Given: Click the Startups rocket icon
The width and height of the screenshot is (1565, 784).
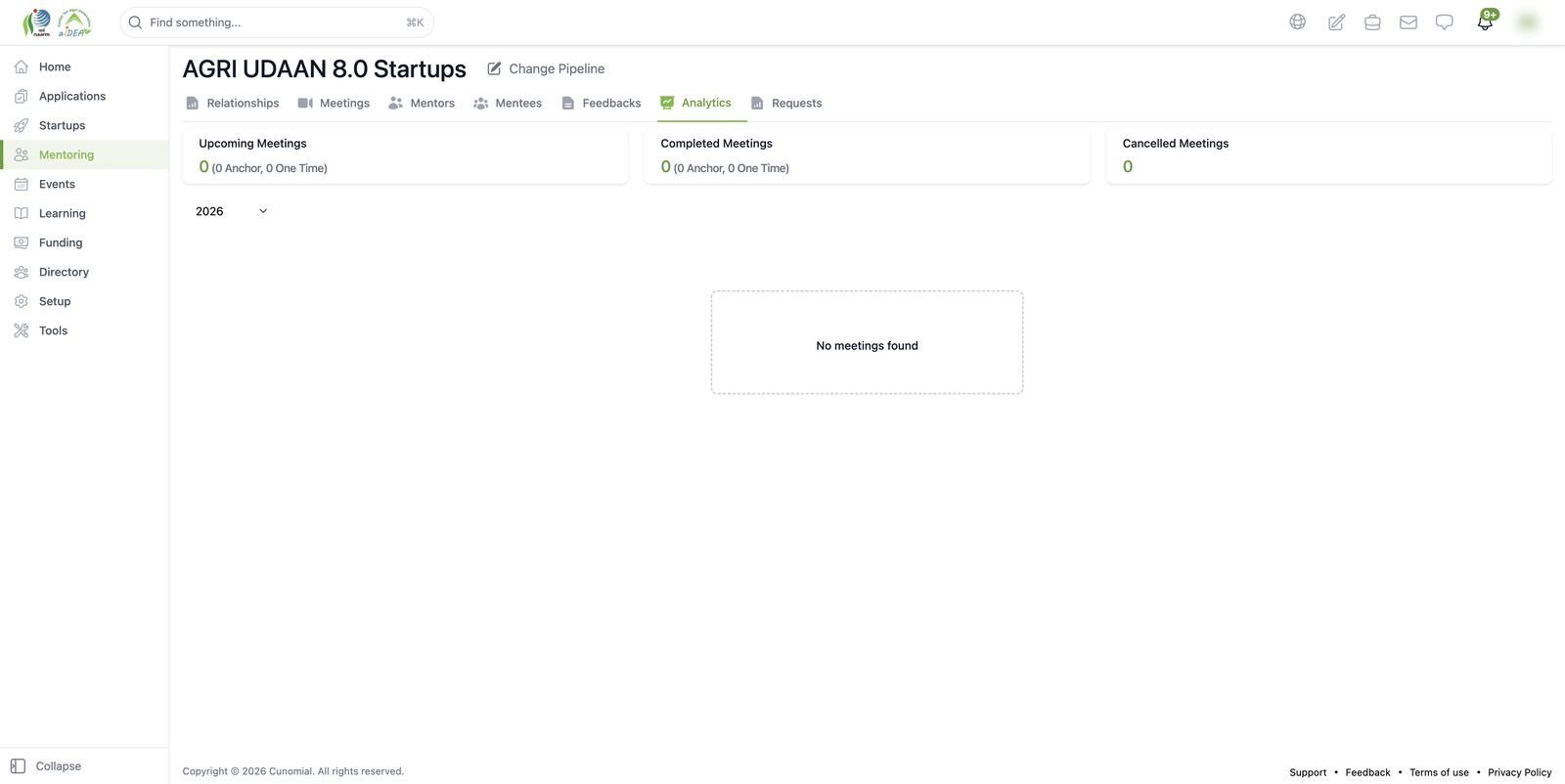Looking at the screenshot, I should point(21,125).
